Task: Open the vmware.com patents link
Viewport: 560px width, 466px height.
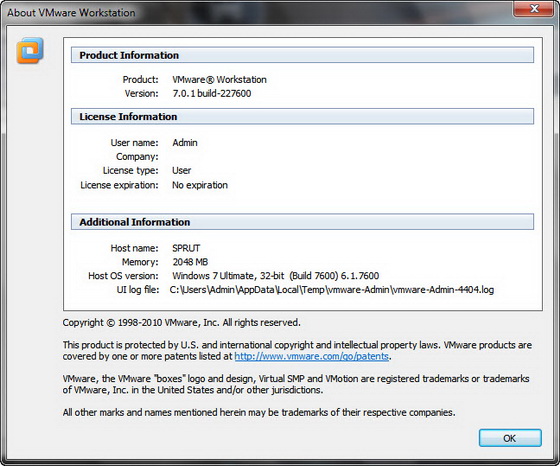Action: pyautogui.click(x=311, y=356)
